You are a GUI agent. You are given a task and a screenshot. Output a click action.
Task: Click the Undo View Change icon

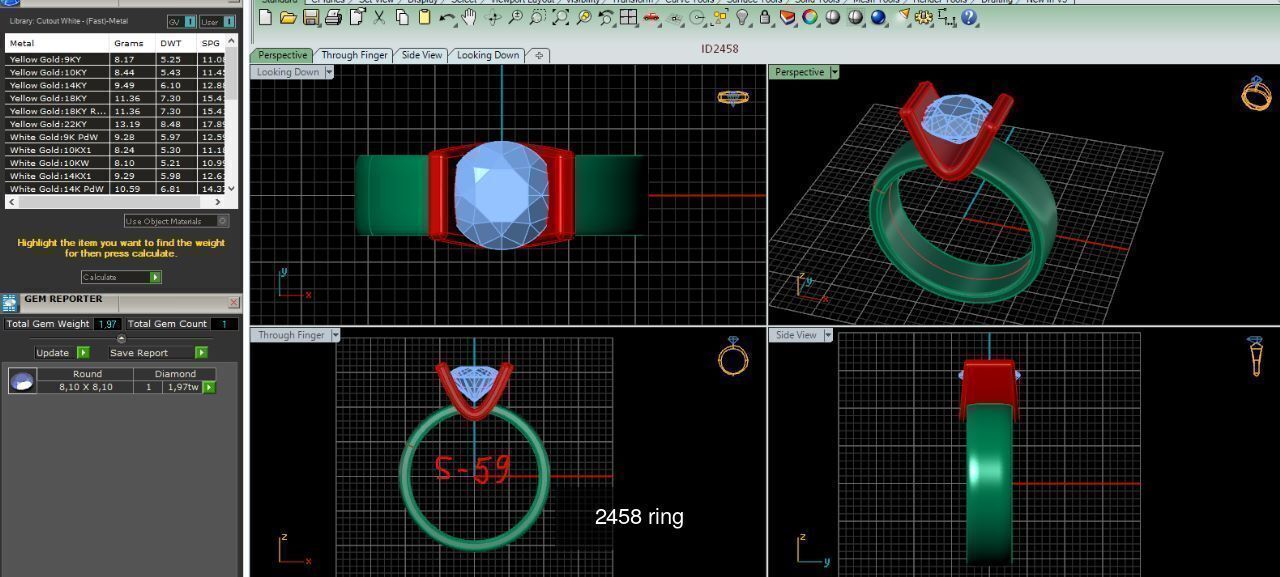pyautogui.click(x=605, y=17)
